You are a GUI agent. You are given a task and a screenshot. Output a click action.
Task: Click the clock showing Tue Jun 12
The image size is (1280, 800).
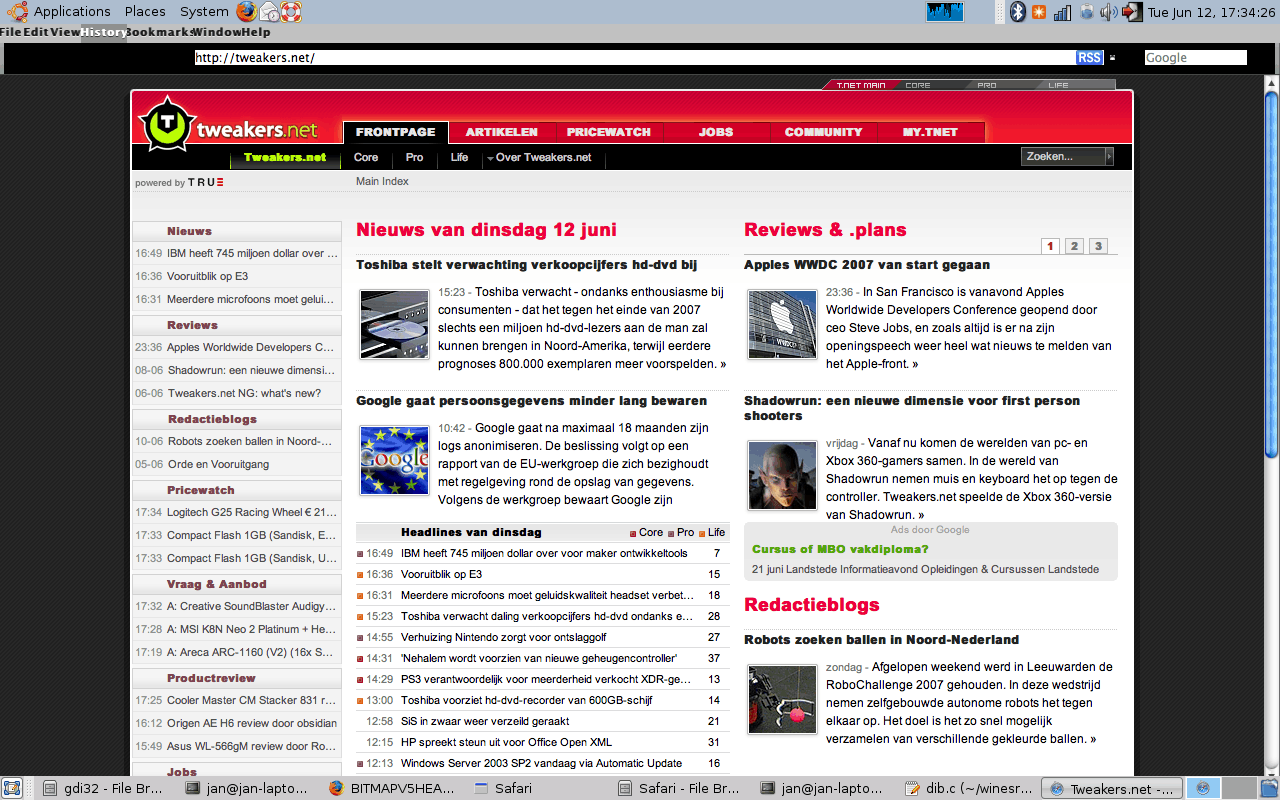point(1212,12)
